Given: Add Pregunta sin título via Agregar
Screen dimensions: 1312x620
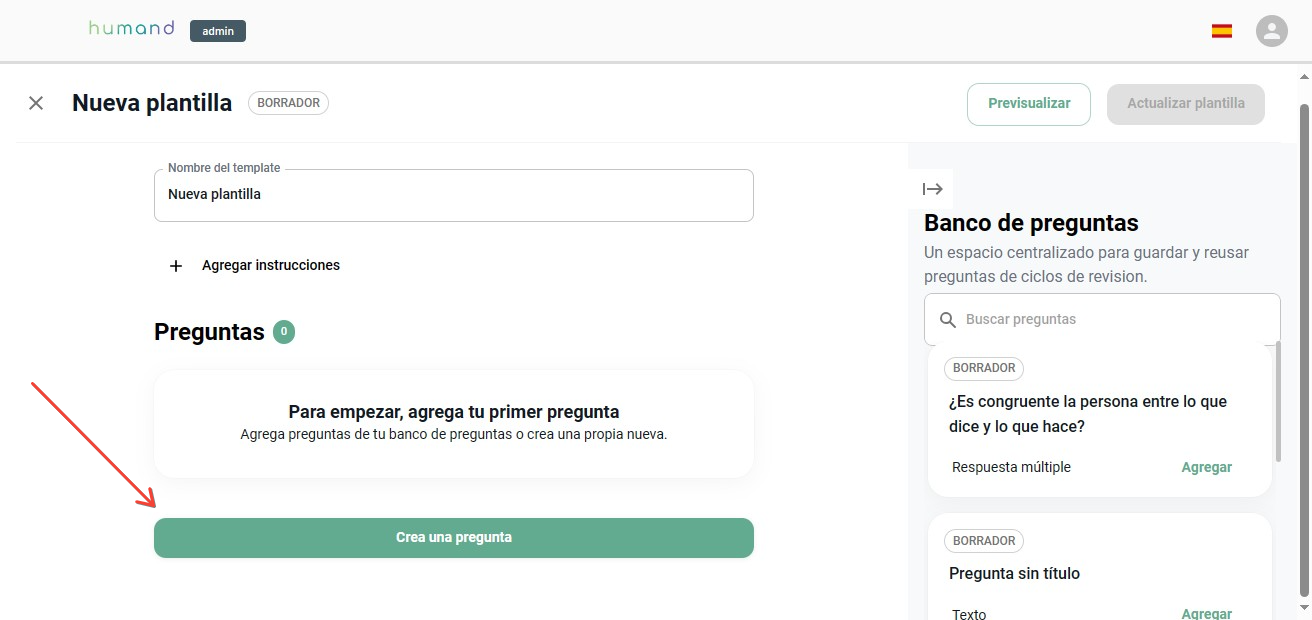Looking at the screenshot, I should pyautogui.click(x=1207, y=613).
